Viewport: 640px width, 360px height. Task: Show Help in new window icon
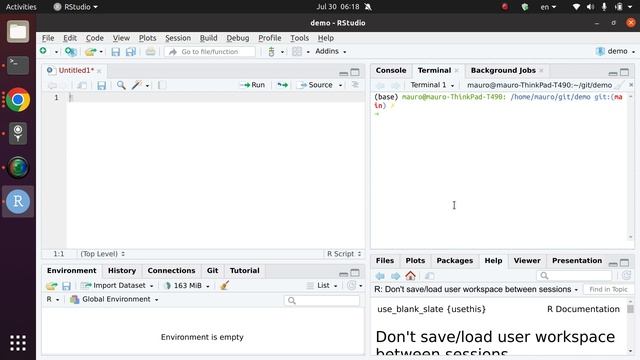pyautogui.click(x=429, y=276)
